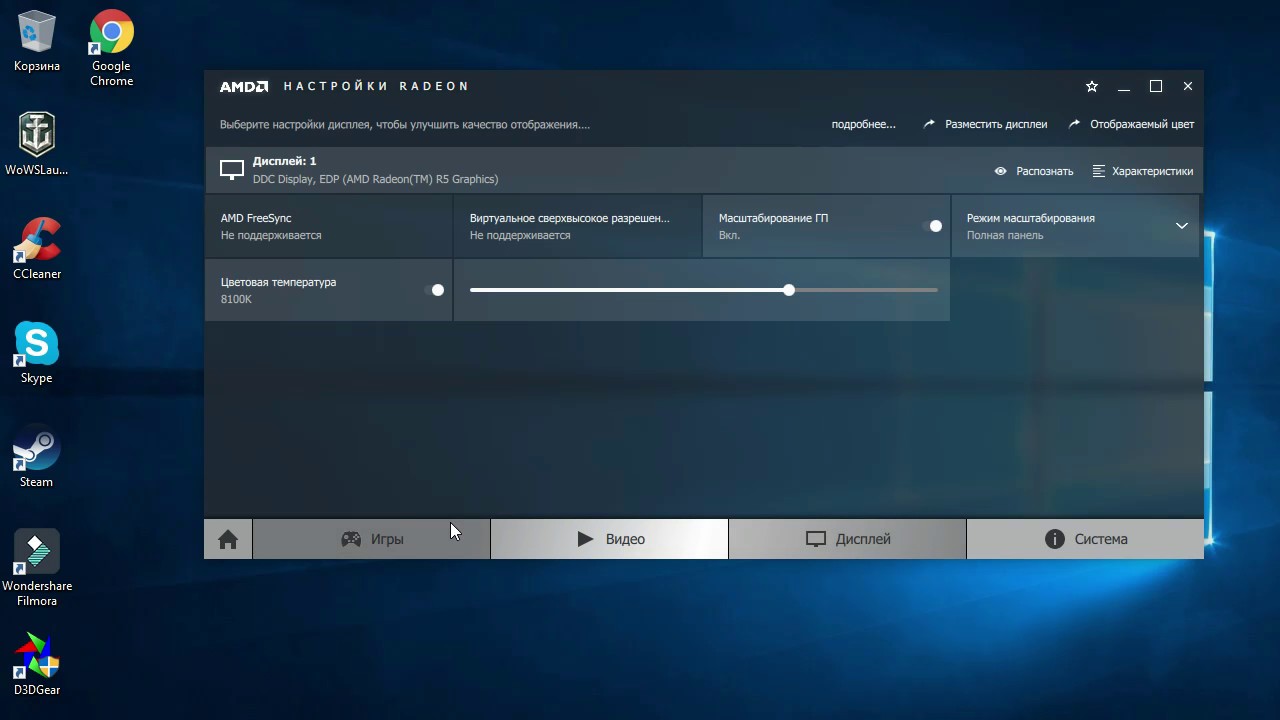Switch to the Видео tab
The image size is (1280, 720).
[x=609, y=539]
